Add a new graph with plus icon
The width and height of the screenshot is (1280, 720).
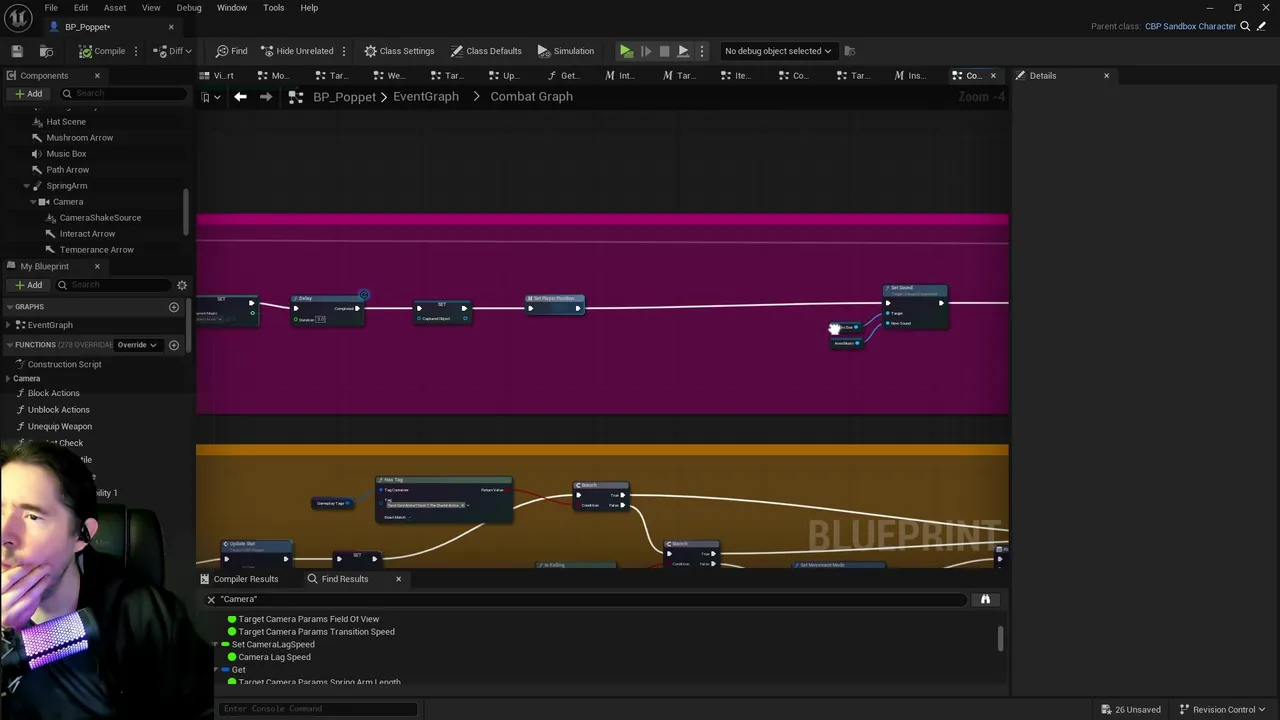tap(174, 307)
